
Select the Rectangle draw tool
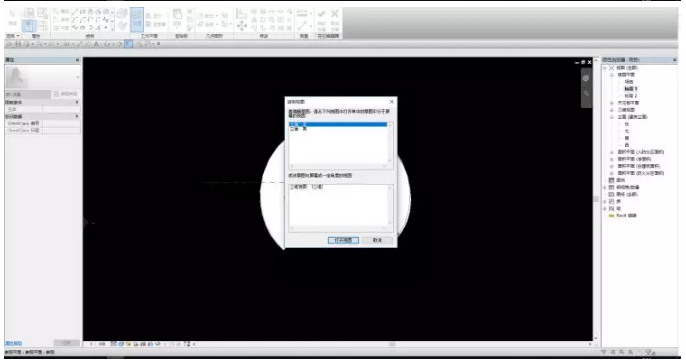83,12
